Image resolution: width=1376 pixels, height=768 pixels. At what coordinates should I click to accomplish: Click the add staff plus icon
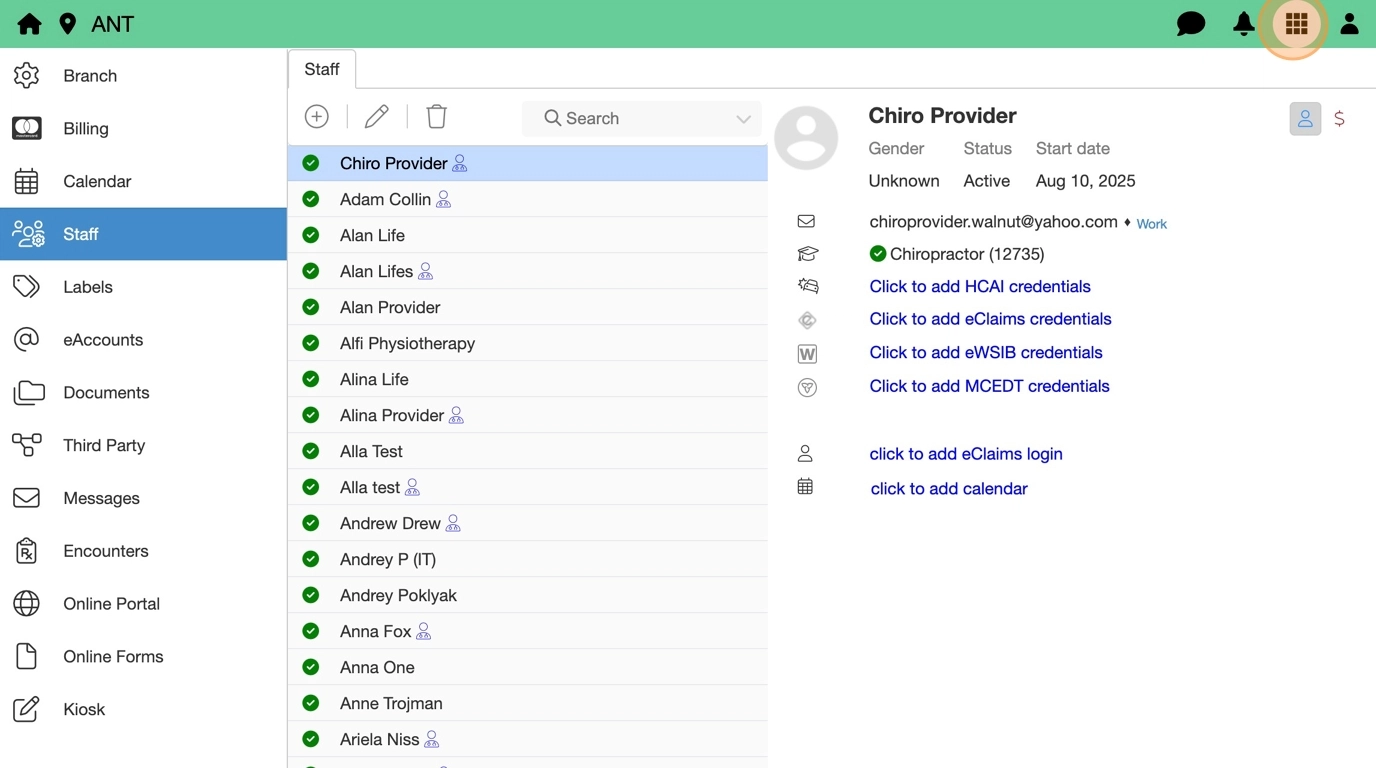[x=317, y=117]
